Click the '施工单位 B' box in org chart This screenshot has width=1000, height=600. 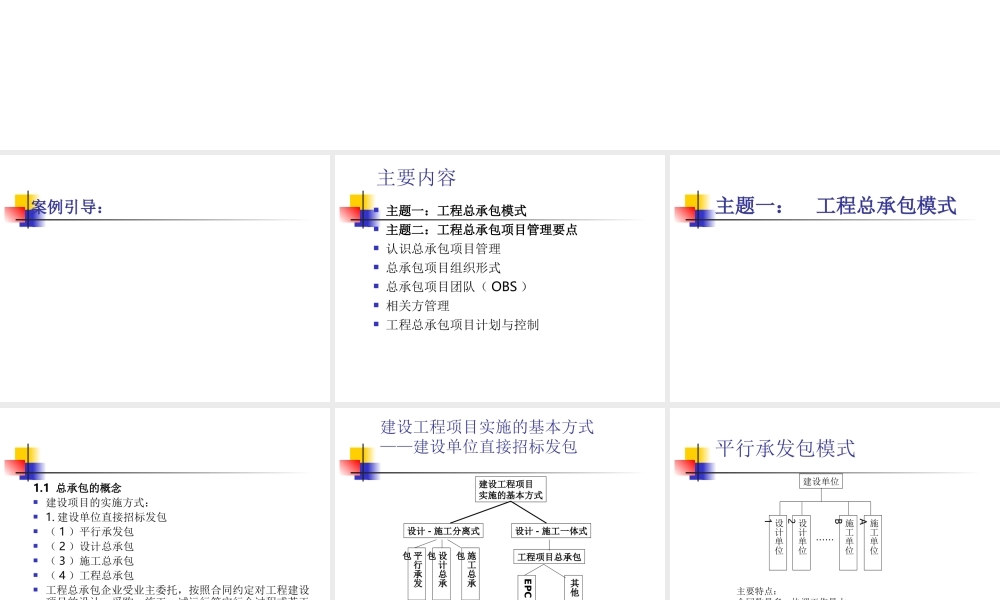(848, 543)
